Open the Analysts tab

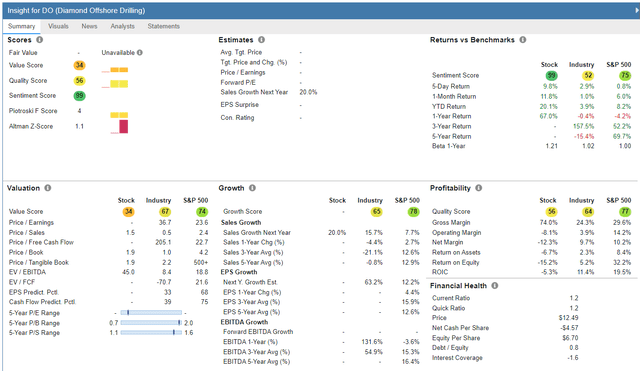tap(122, 26)
